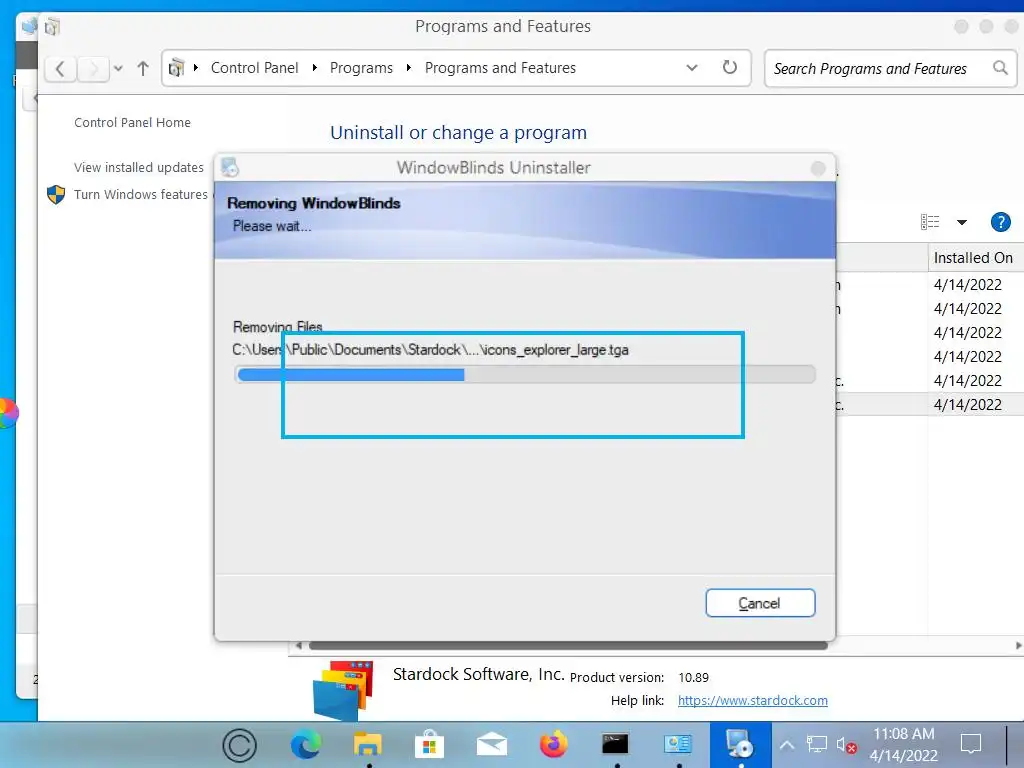Open the command prompt taskbar icon
This screenshot has height=768, width=1024.
coord(615,744)
